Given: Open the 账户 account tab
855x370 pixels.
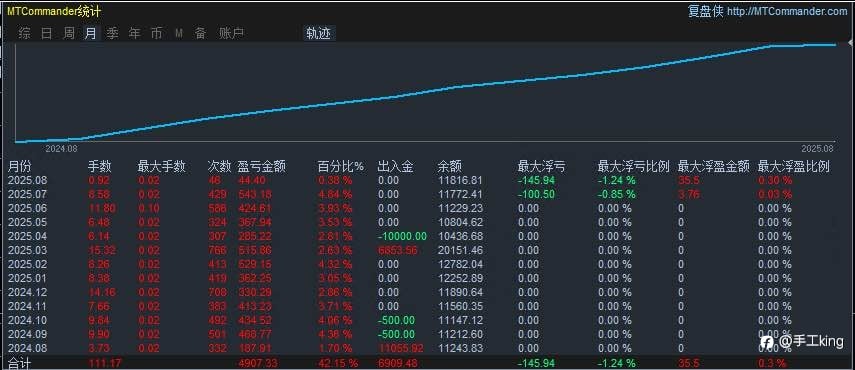Looking at the screenshot, I should tap(231, 34).
